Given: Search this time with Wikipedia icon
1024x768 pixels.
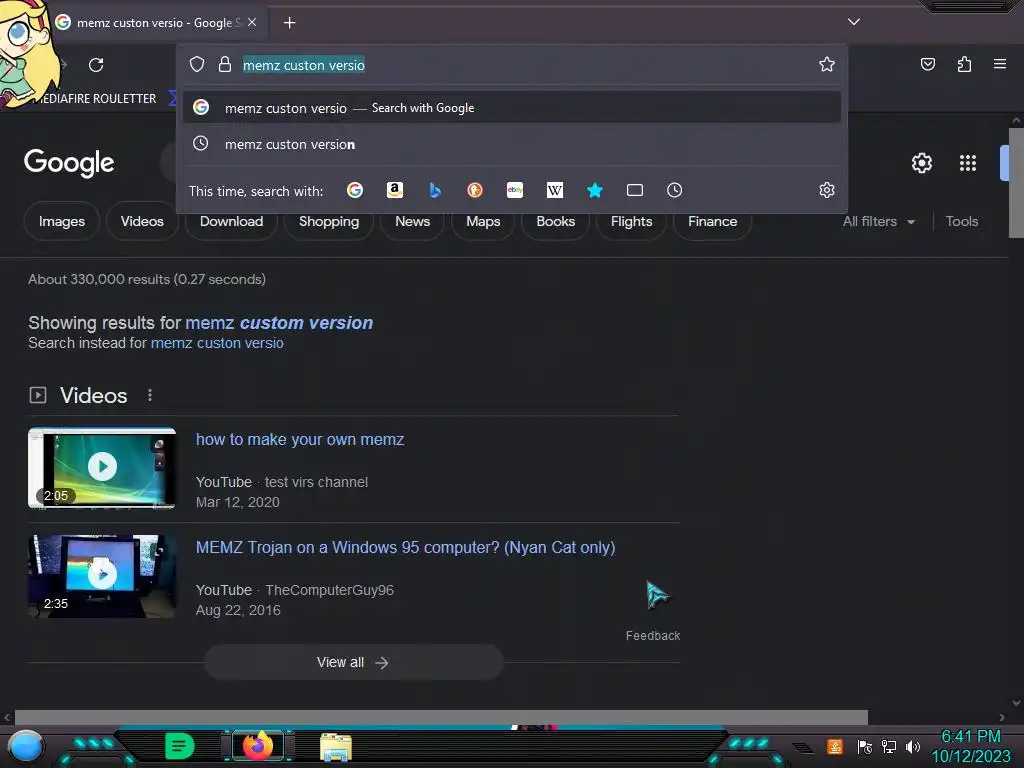Looking at the screenshot, I should [x=554, y=190].
